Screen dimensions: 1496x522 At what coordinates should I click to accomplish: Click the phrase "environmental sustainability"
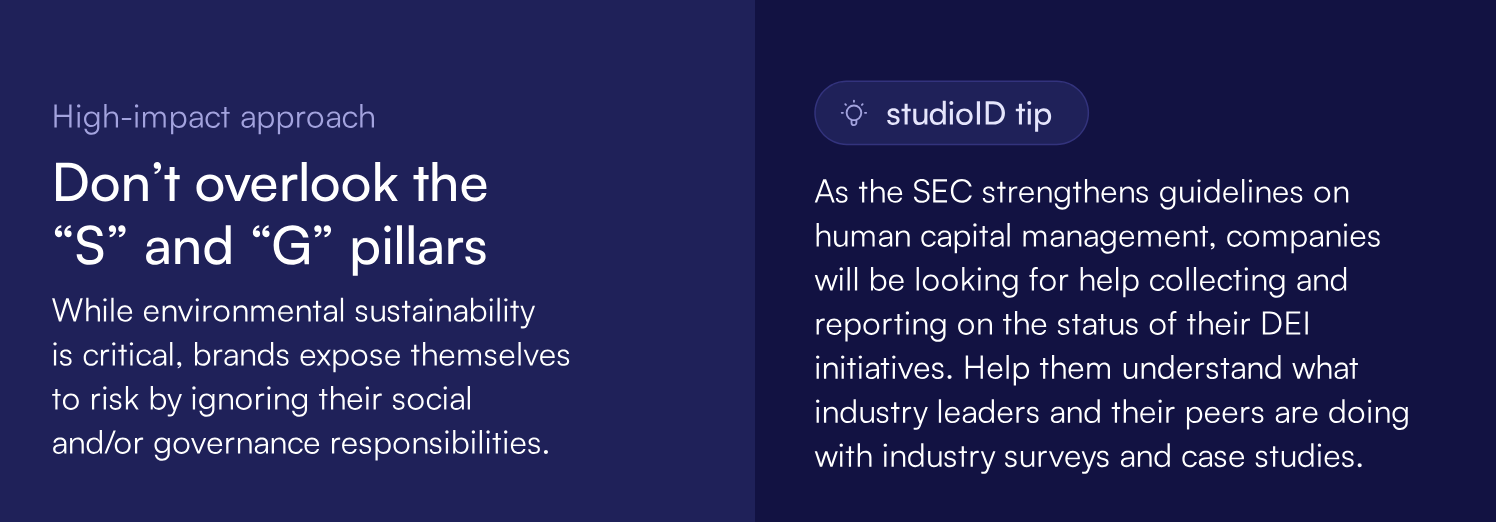(339, 311)
